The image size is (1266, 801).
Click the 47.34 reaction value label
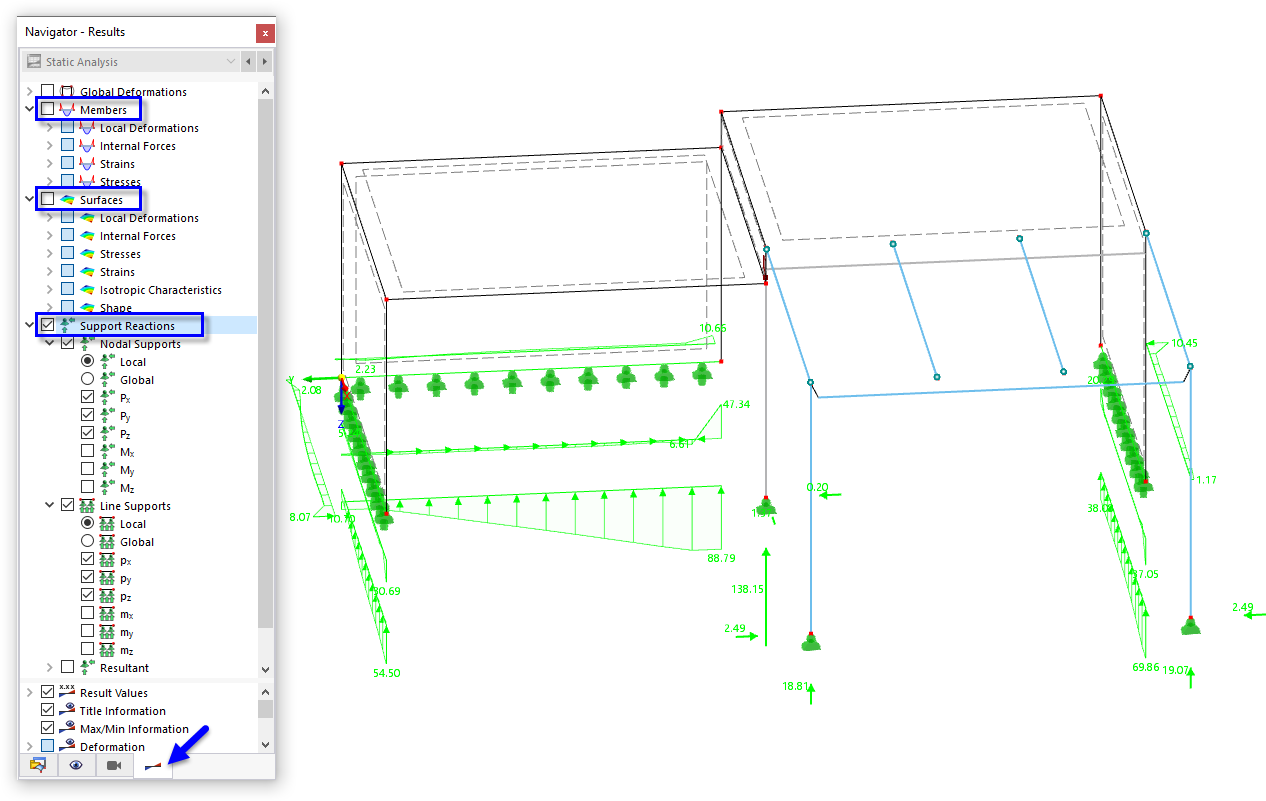[736, 405]
